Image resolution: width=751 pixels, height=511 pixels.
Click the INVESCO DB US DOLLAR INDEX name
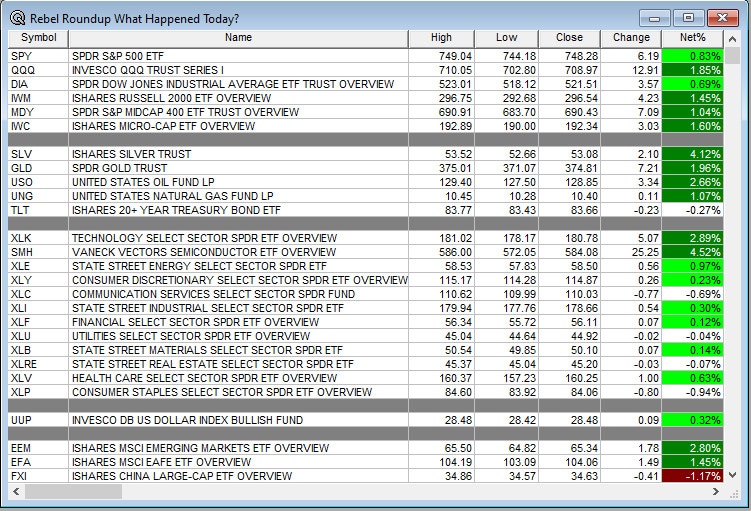187,420
